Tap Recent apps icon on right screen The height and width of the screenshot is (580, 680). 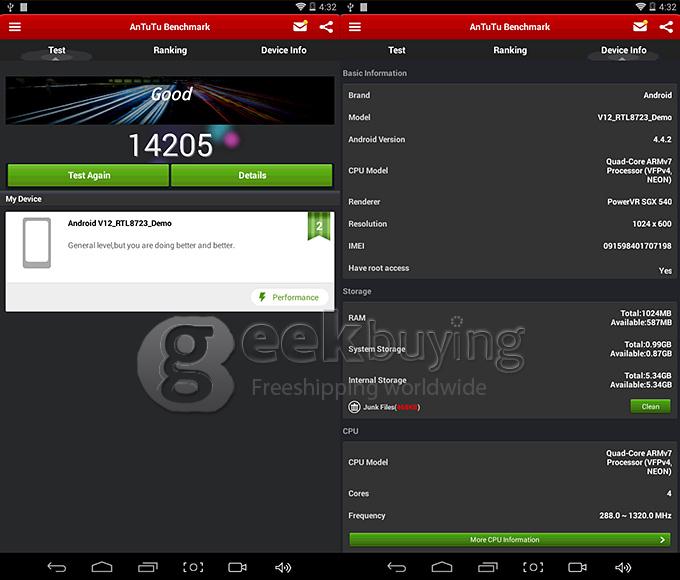click(x=488, y=567)
